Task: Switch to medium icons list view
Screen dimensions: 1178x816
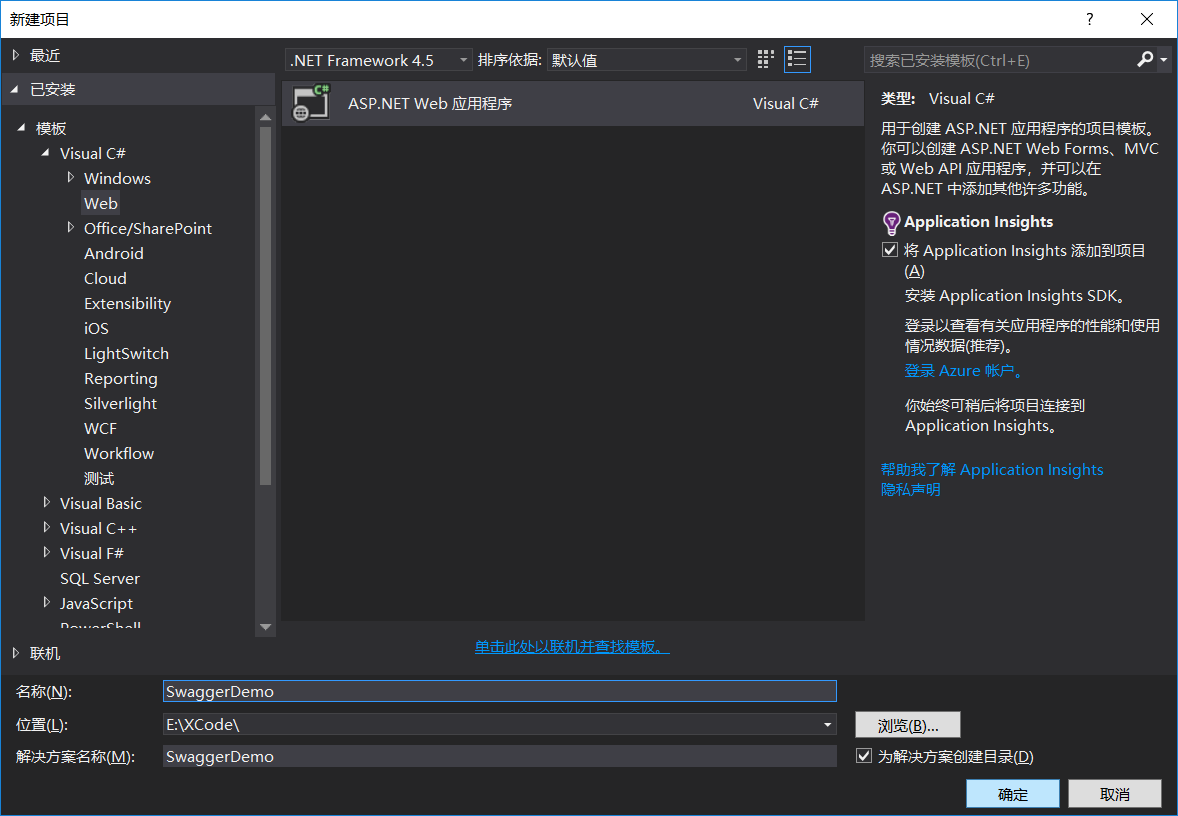Action: tap(797, 59)
